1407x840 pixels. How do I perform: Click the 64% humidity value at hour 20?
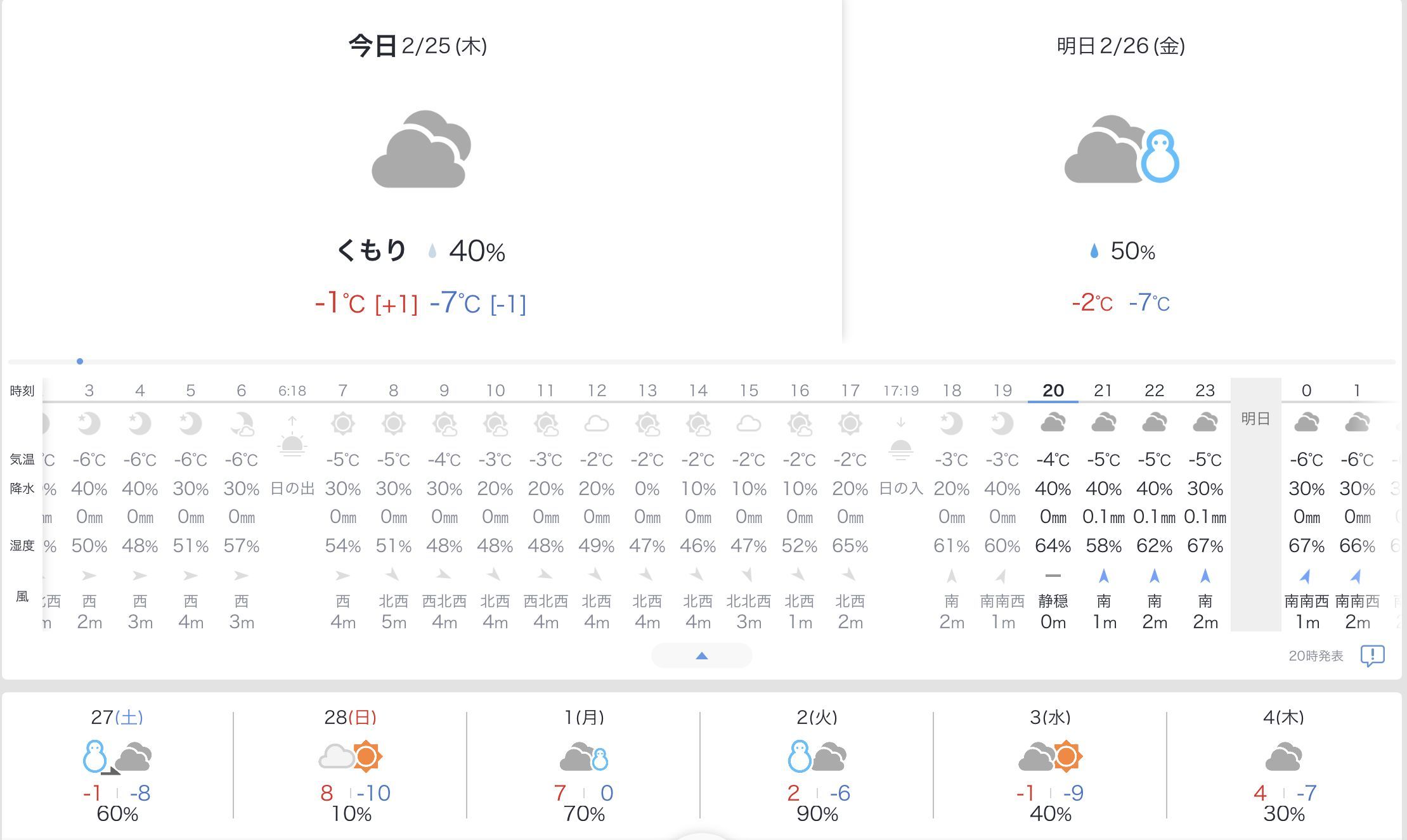pos(1053,546)
